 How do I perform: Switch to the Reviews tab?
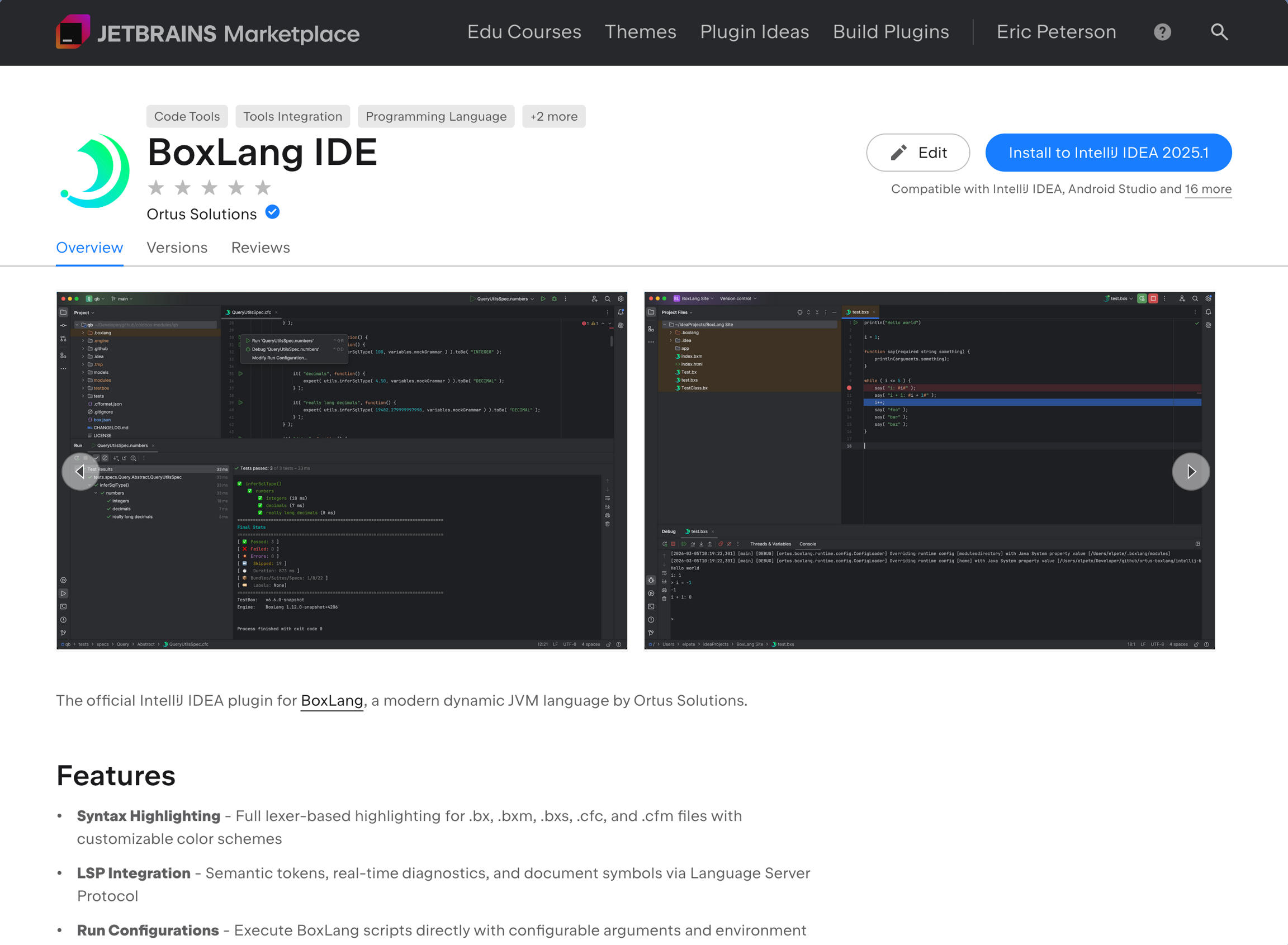261,248
